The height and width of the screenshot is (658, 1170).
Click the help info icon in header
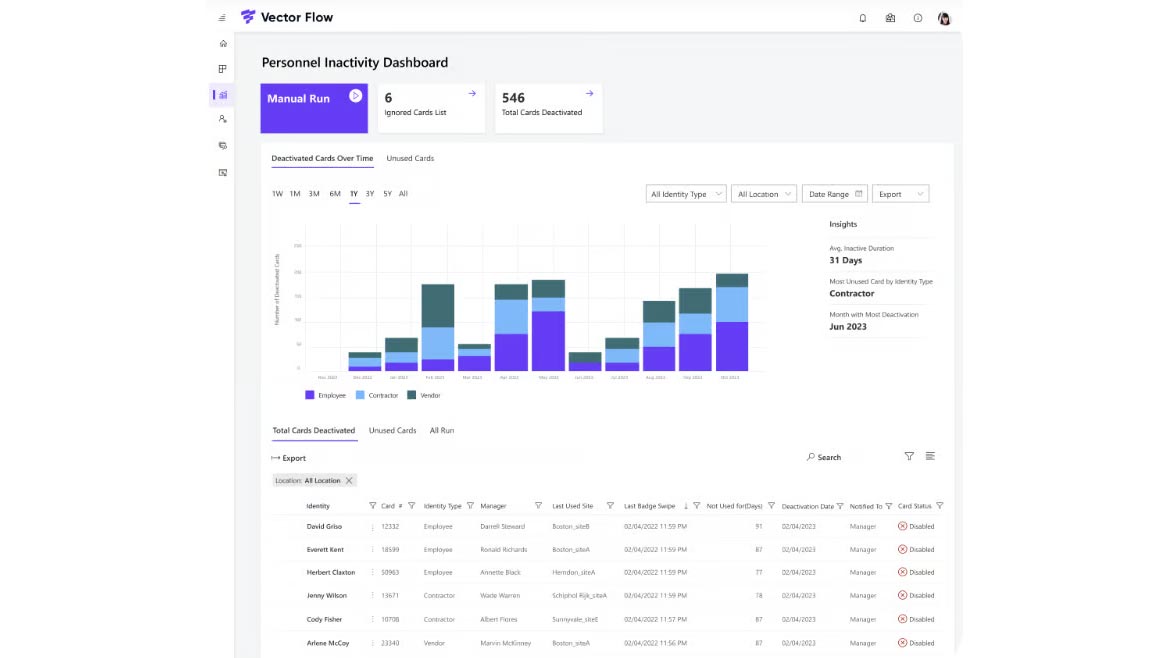pos(918,18)
